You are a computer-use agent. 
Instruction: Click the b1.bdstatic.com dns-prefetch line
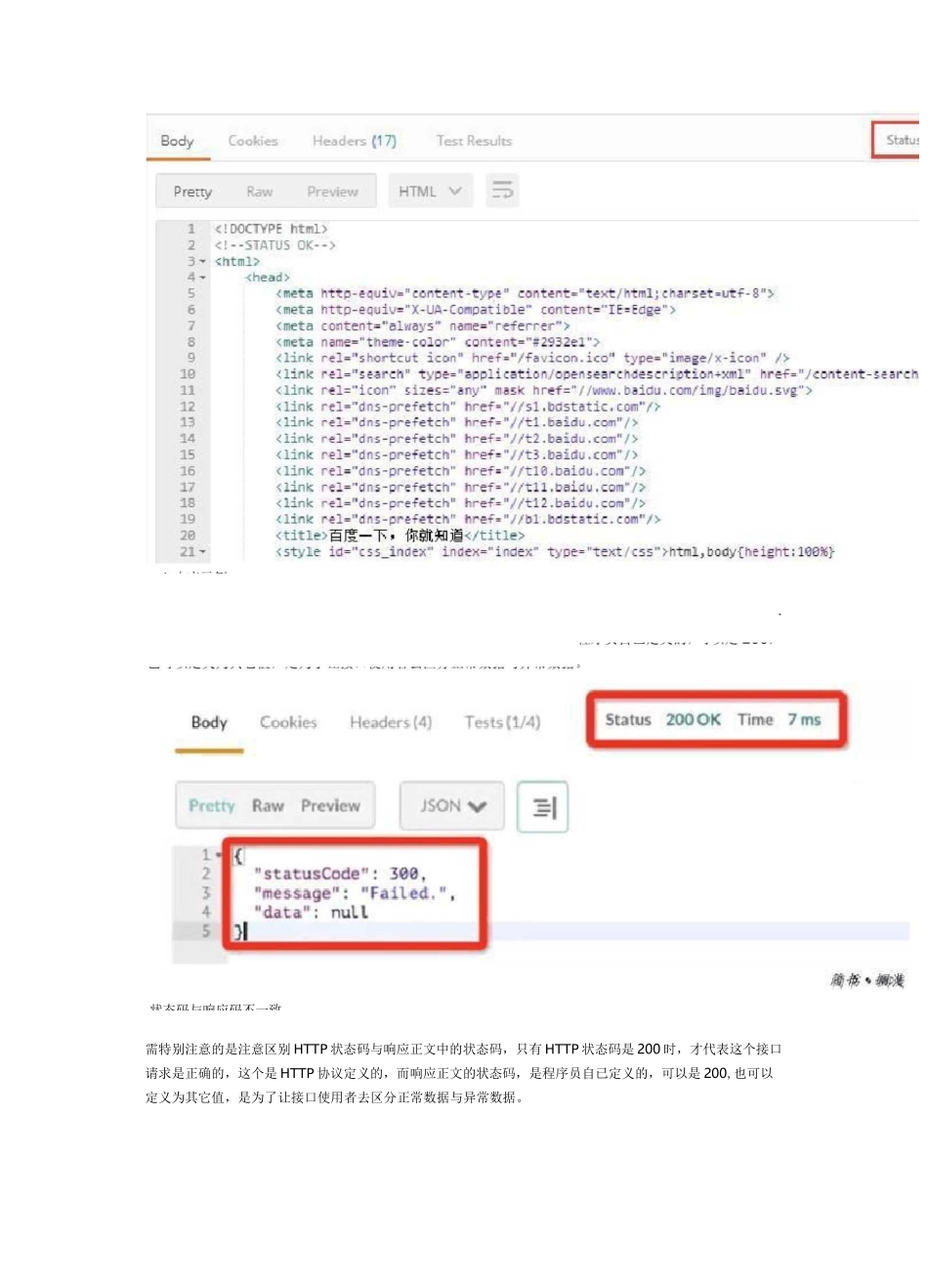pos(469,519)
